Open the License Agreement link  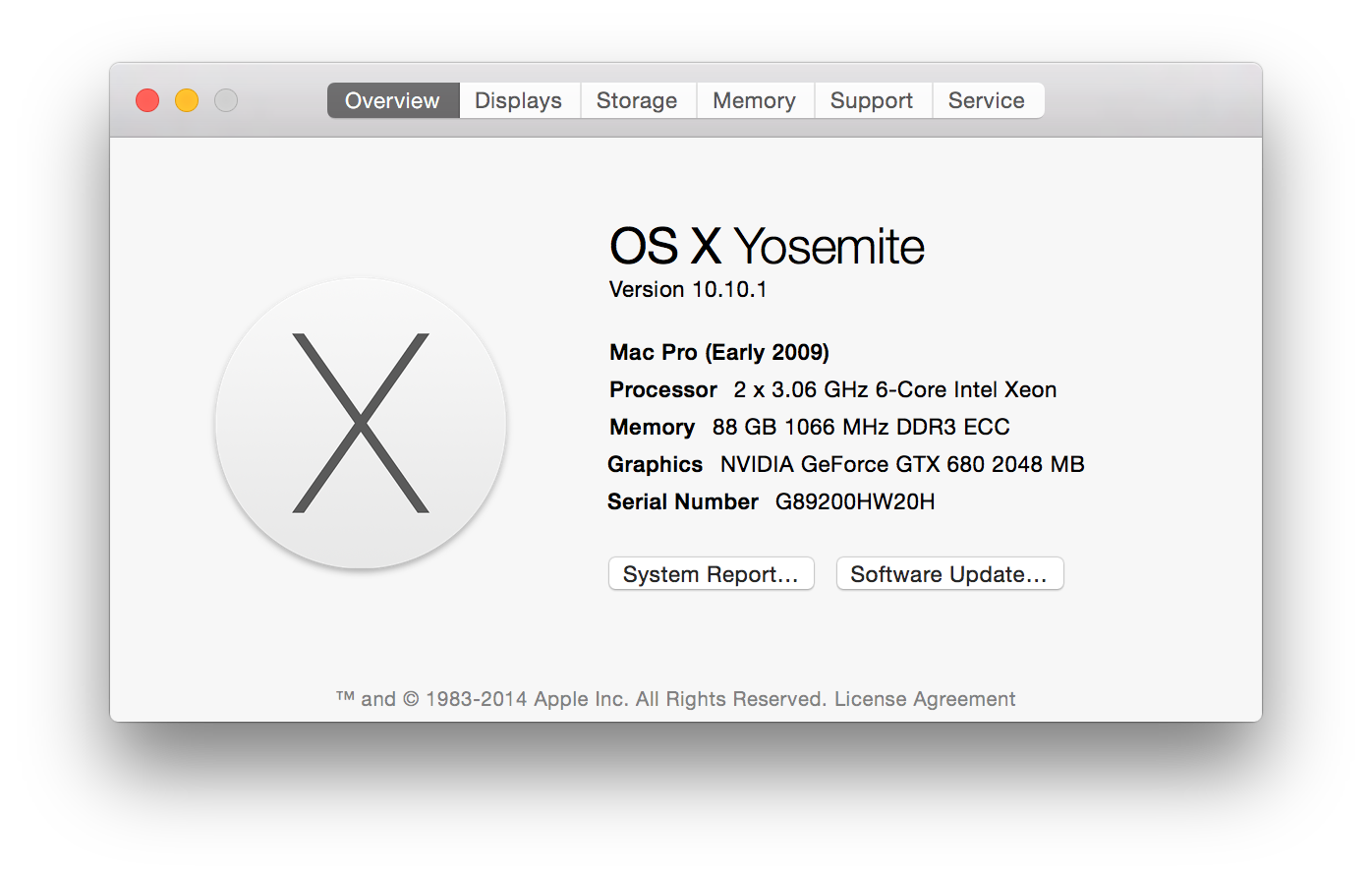click(925, 699)
